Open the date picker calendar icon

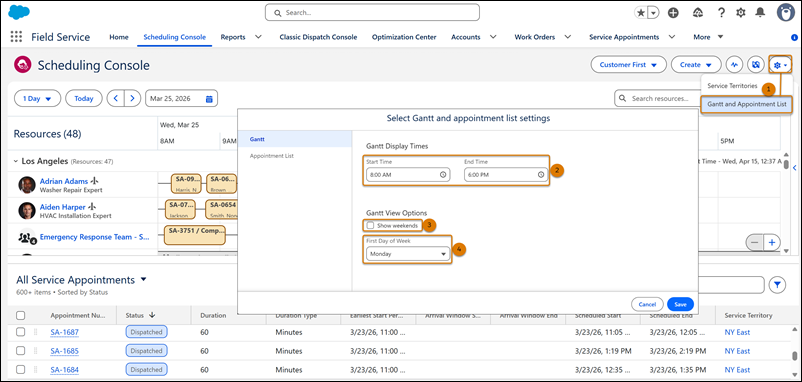click(209, 99)
